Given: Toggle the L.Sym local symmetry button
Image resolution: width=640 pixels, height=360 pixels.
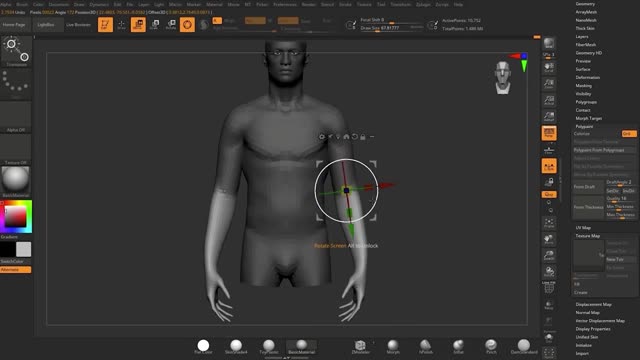Looking at the screenshot, I should point(549,166).
